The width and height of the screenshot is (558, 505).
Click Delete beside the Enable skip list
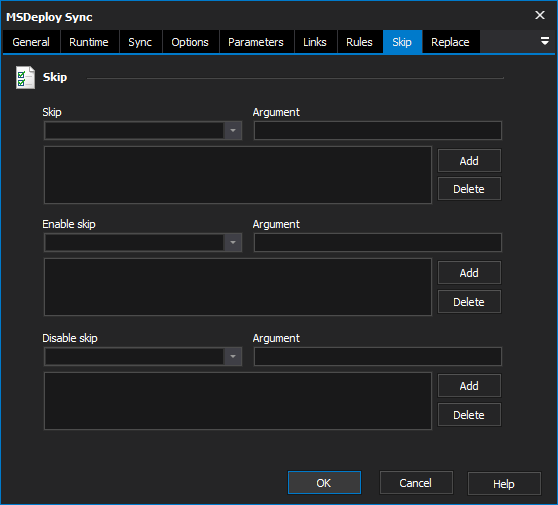(469, 302)
